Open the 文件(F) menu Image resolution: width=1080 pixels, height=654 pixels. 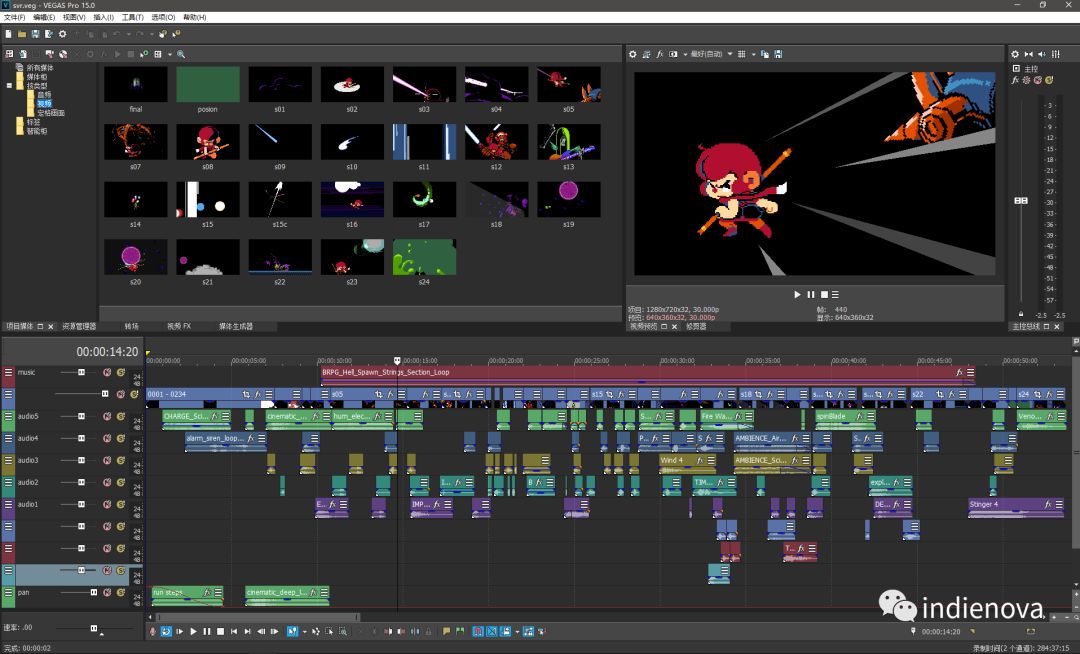[14, 17]
